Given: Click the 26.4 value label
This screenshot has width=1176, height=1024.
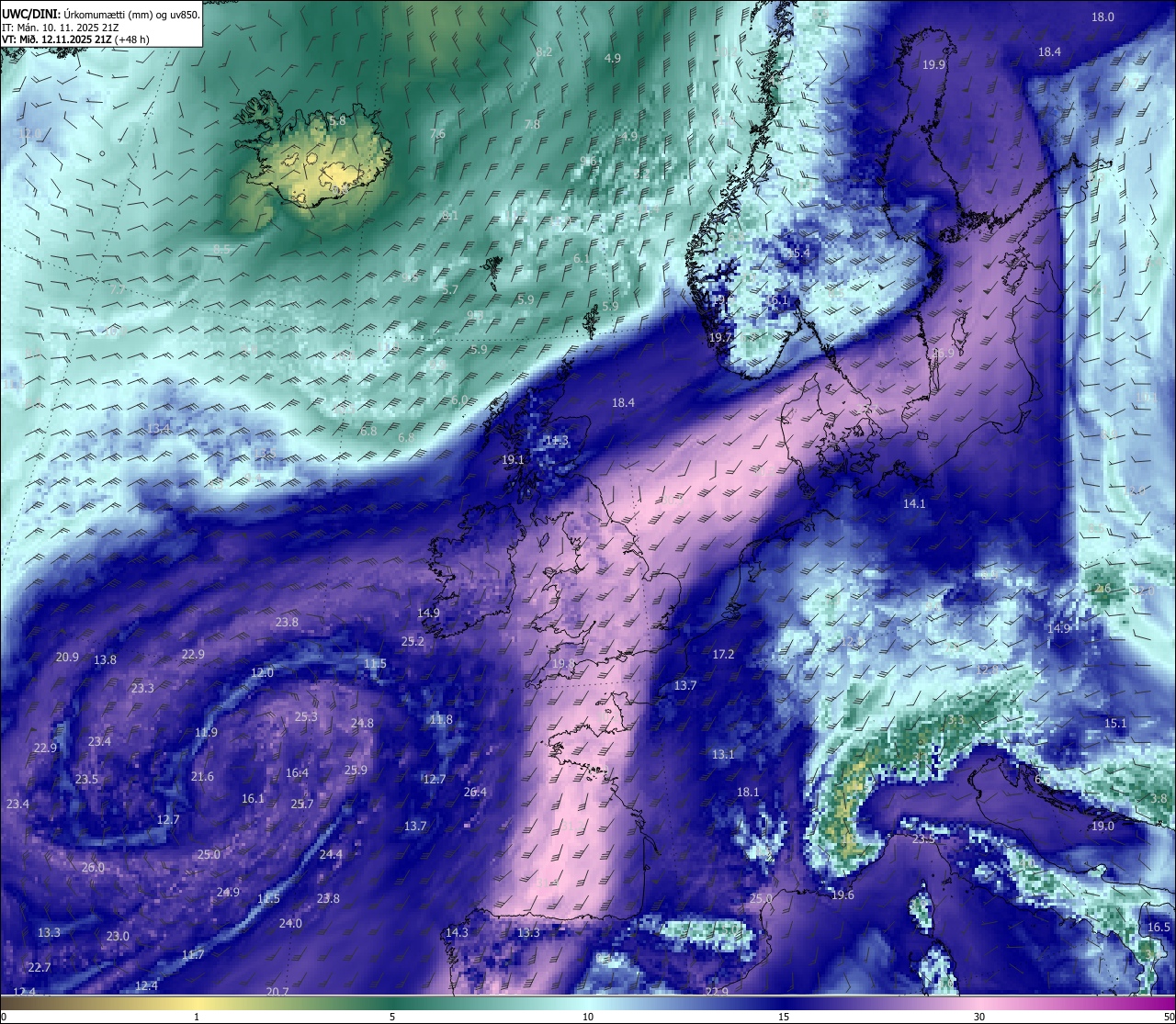Looking at the screenshot, I should click(x=475, y=792).
